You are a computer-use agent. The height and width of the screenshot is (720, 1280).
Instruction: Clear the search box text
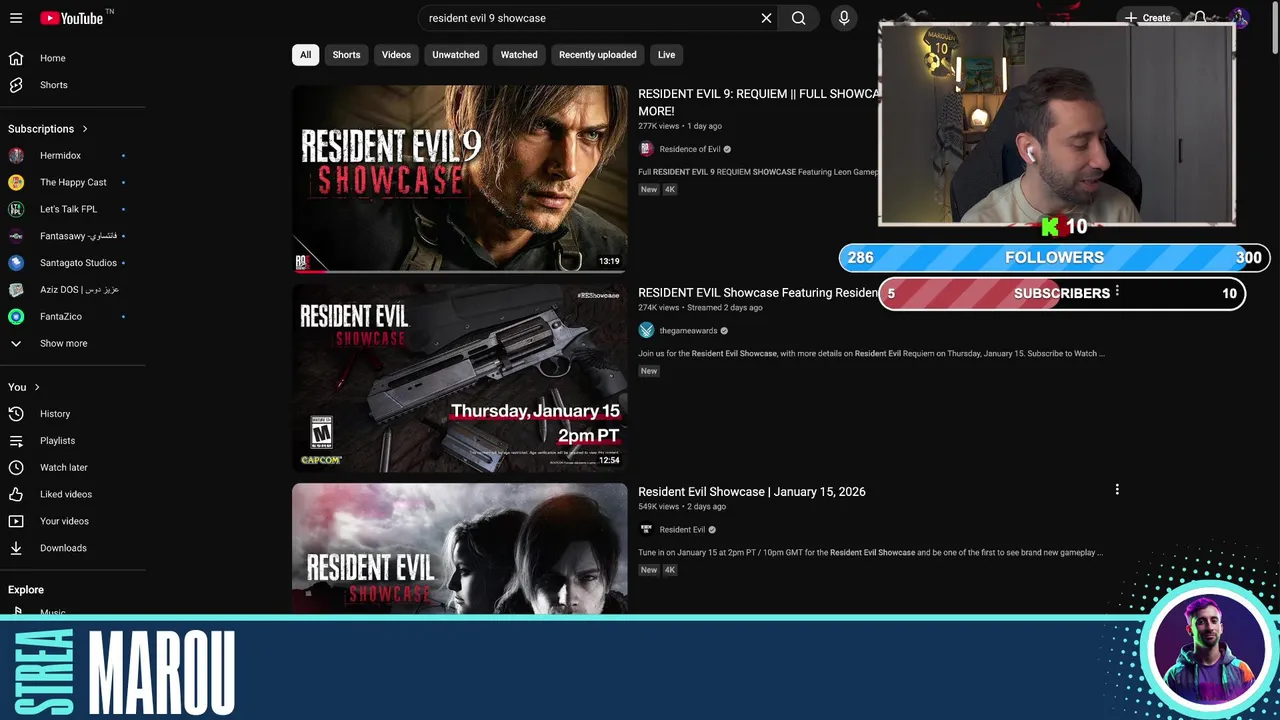tap(766, 18)
